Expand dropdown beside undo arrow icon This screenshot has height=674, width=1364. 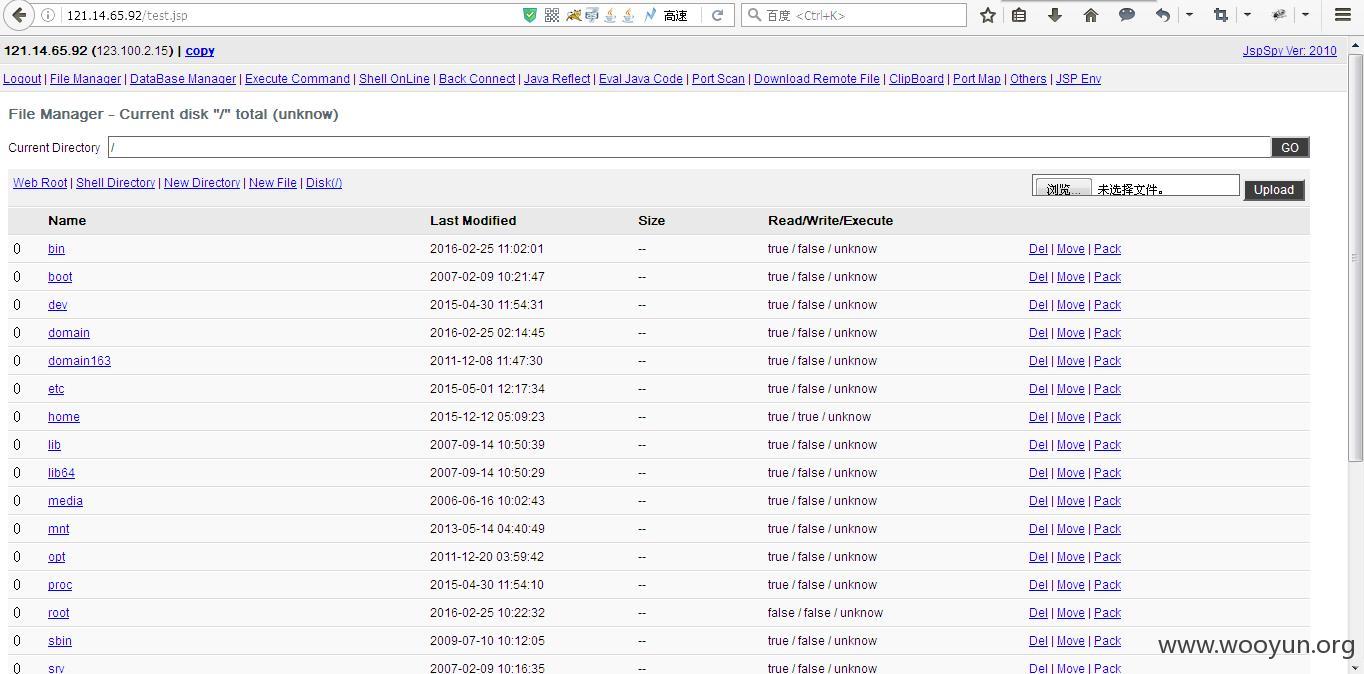(x=1189, y=15)
